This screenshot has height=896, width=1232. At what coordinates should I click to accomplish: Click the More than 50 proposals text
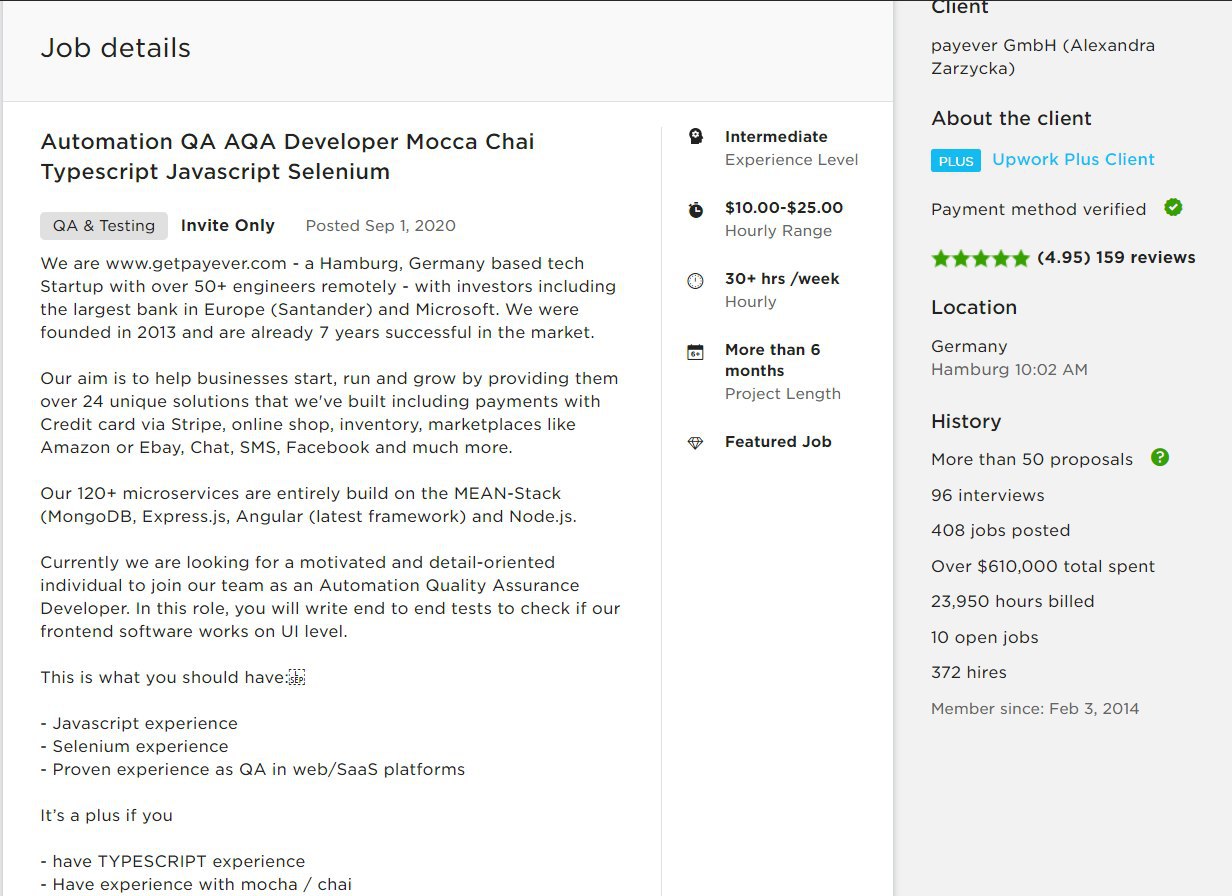click(x=1032, y=459)
